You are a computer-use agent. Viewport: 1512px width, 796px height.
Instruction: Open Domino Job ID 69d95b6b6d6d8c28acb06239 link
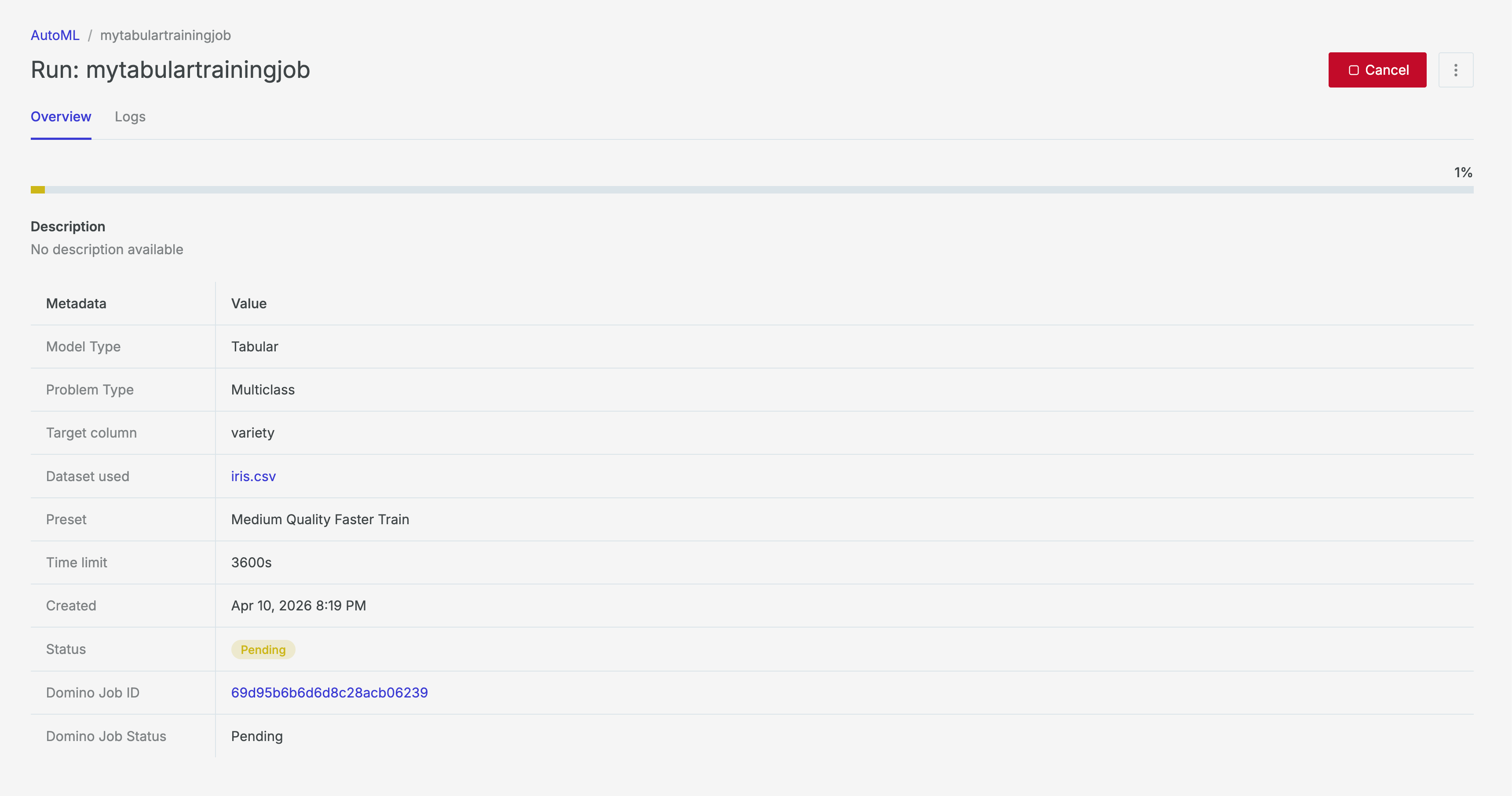click(x=329, y=693)
